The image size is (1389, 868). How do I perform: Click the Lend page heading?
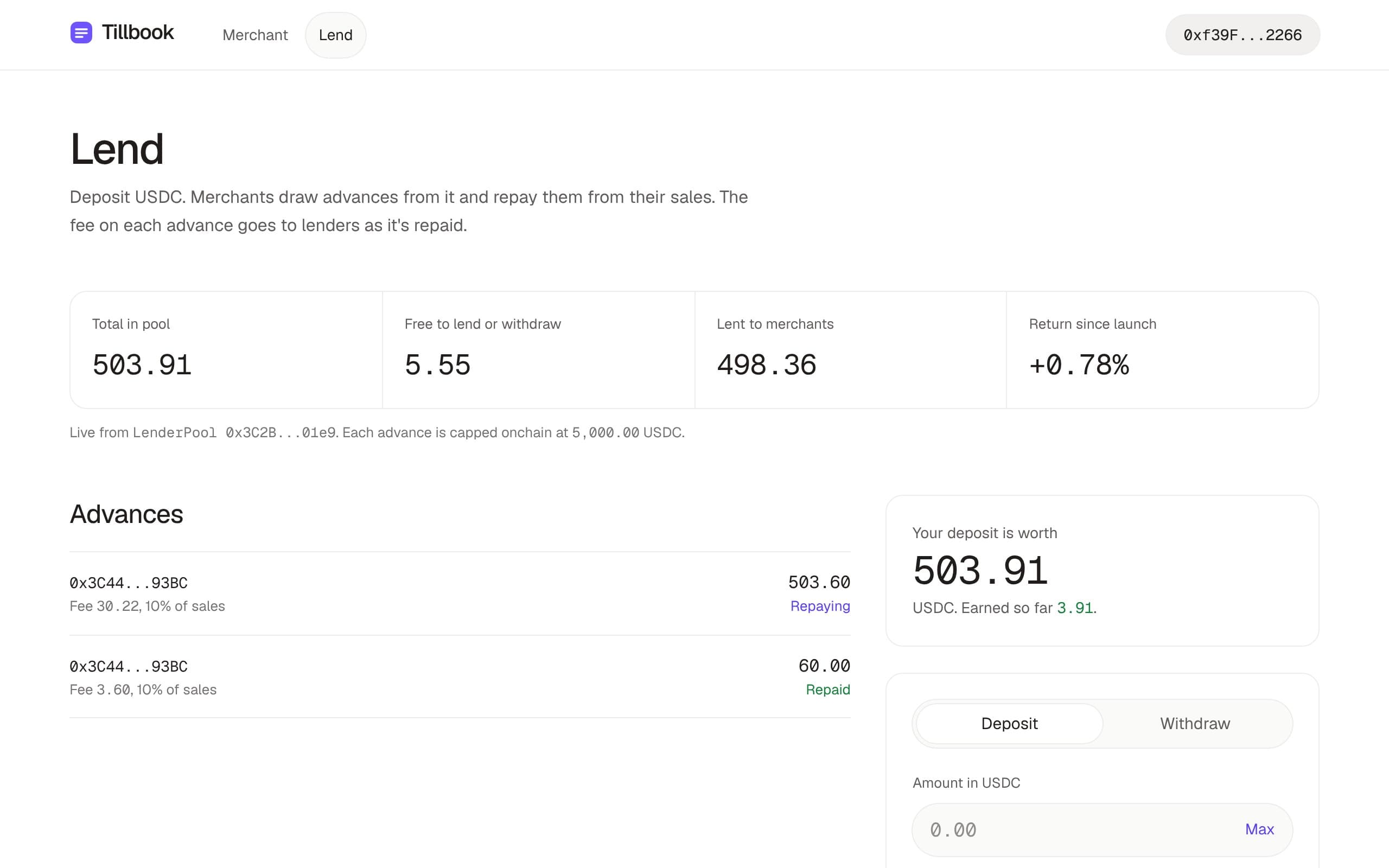pyautogui.click(x=117, y=149)
